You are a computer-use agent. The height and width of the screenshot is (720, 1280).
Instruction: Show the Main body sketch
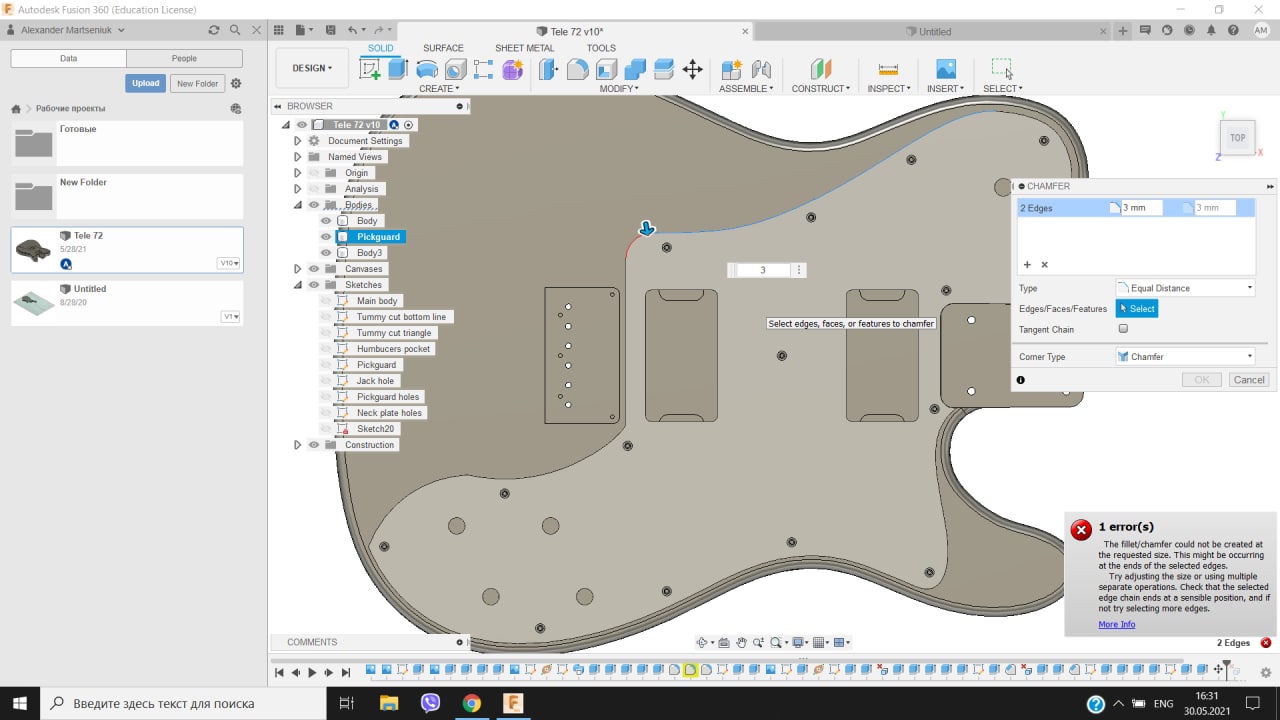point(326,301)
